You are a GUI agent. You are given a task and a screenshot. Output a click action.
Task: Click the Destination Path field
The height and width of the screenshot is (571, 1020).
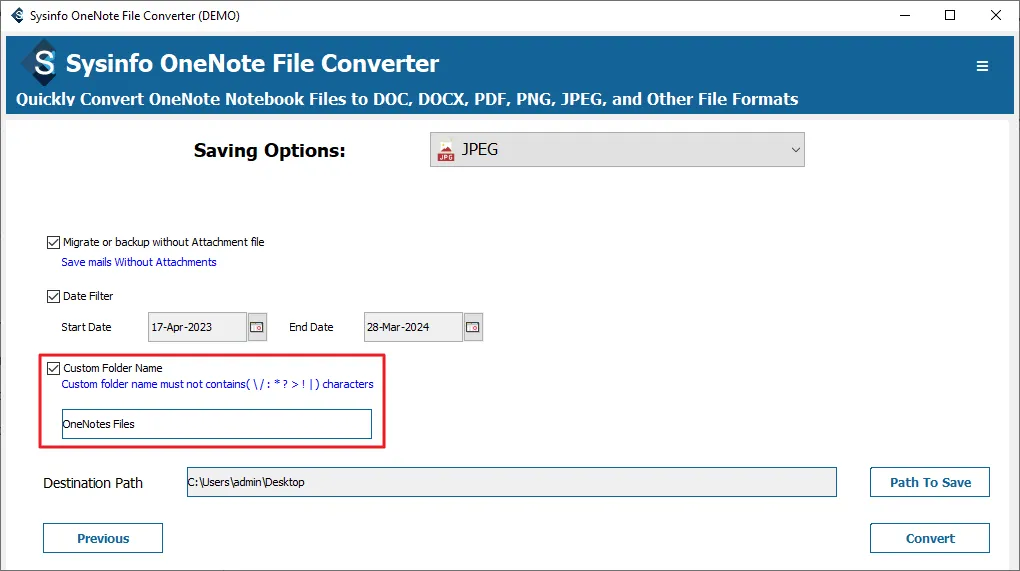tap(512, 482)
